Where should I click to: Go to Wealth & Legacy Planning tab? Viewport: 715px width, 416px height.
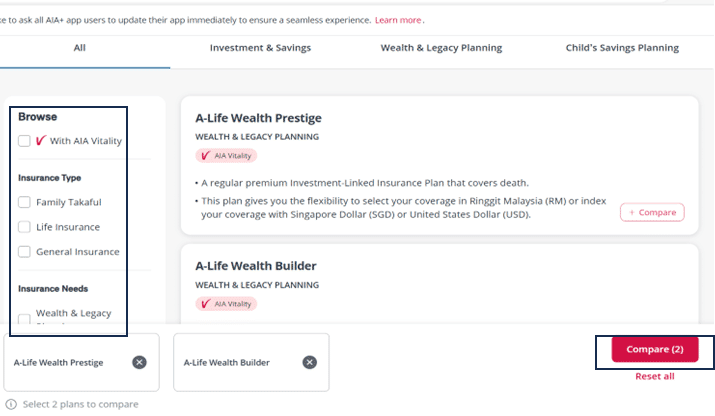(441, 48)
